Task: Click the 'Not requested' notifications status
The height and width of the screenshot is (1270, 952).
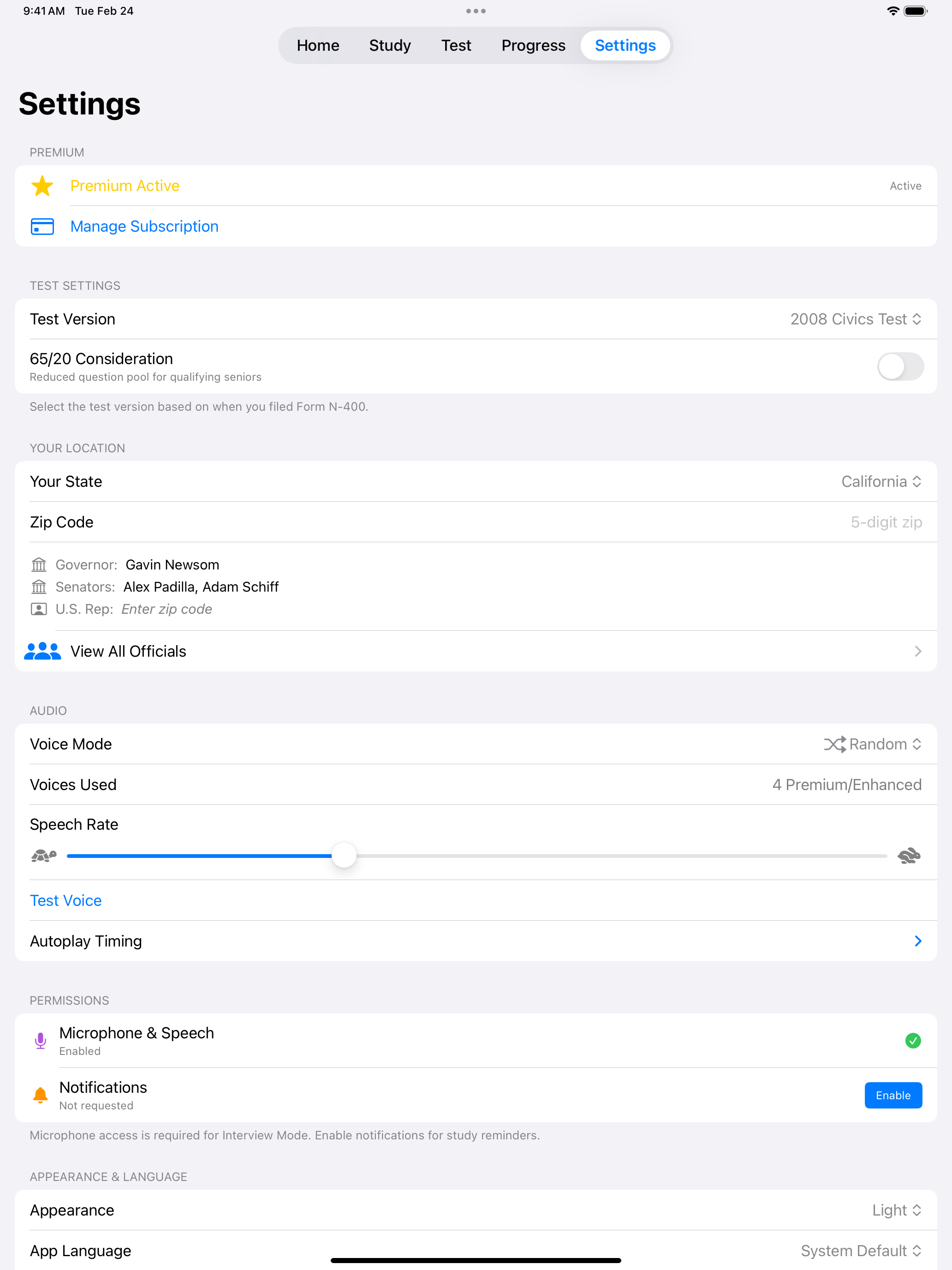Action: tap(96, 1105)
